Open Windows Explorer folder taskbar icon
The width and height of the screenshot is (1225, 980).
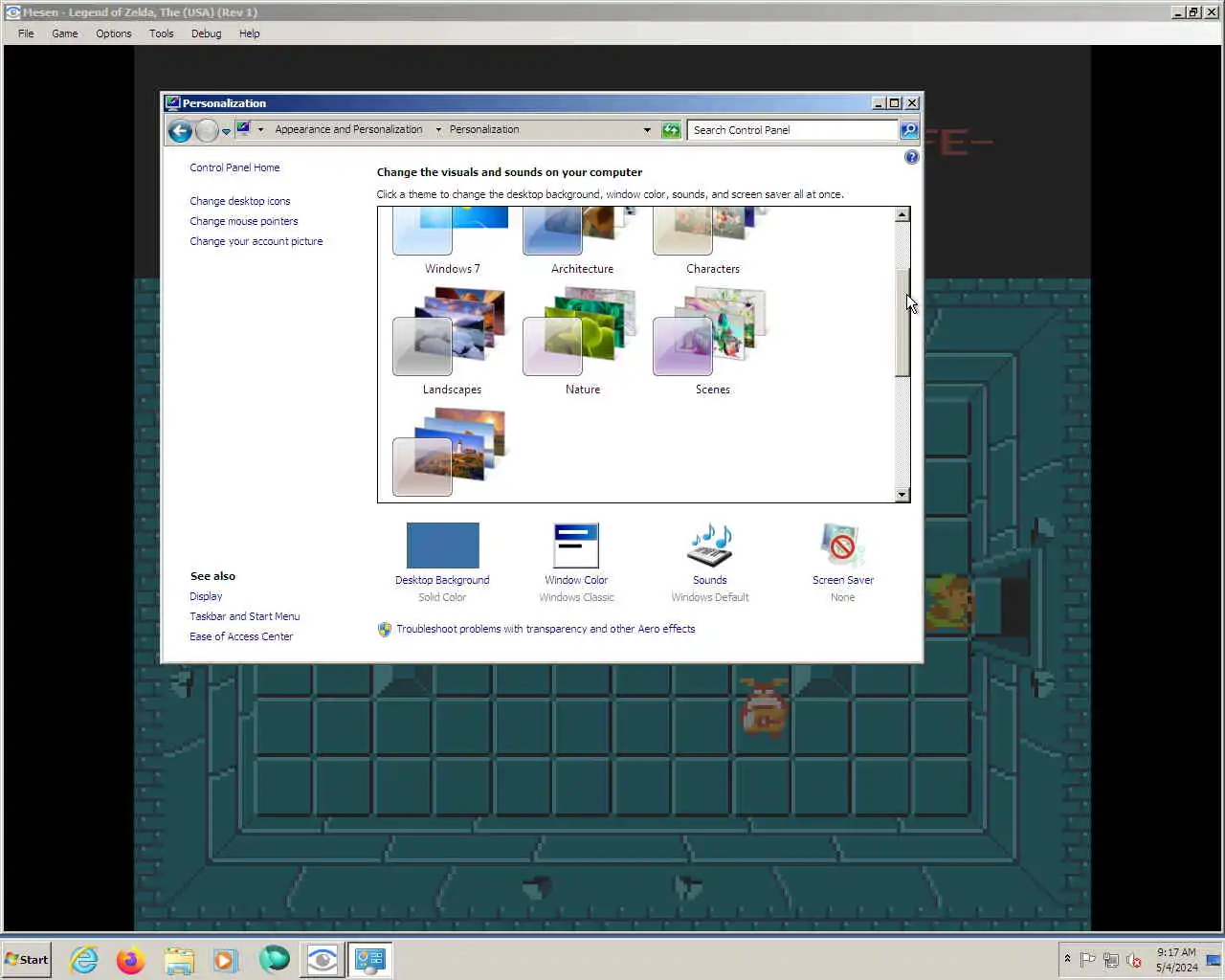pos(179,960)
